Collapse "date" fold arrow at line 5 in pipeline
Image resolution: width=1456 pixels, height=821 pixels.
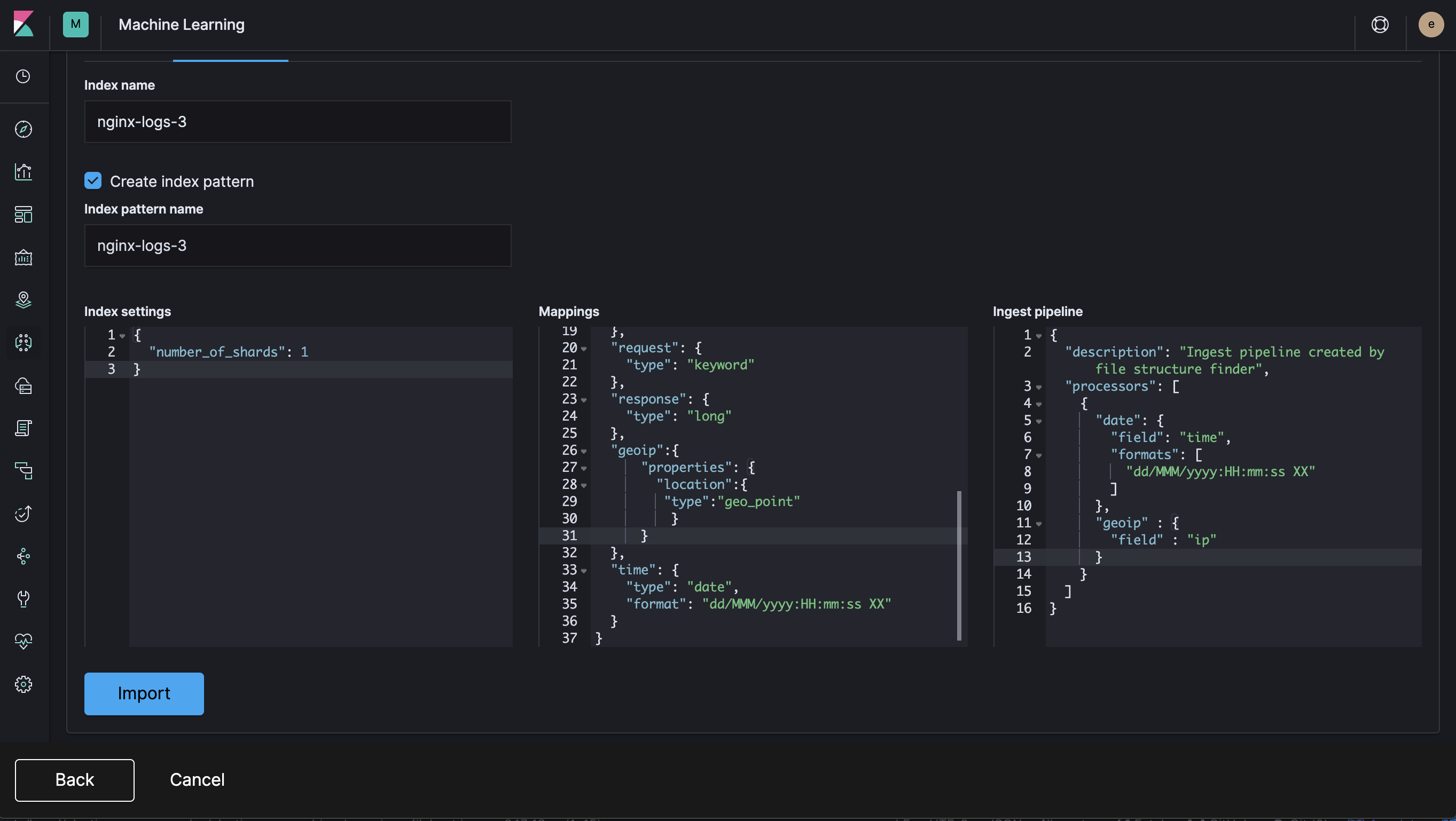pyautogui.click(x=1039, y=422)
